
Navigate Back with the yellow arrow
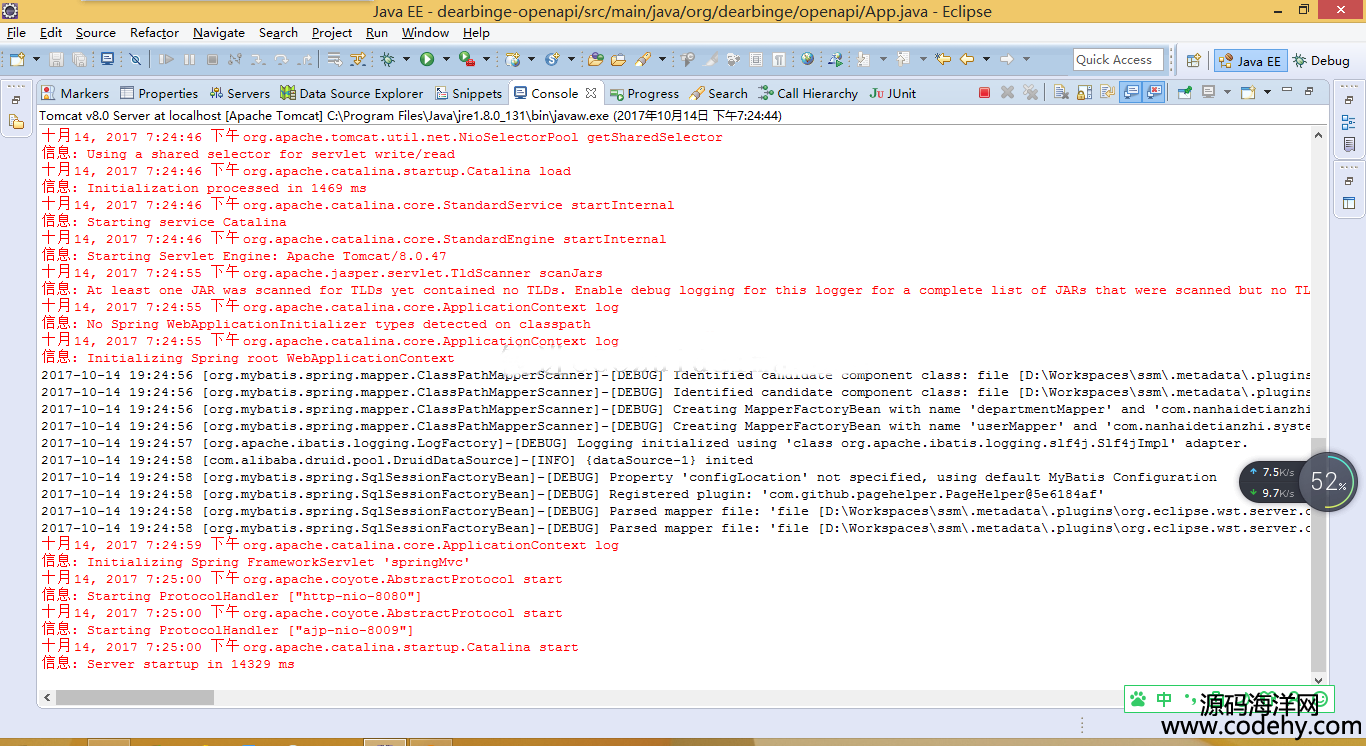point(967,59)
